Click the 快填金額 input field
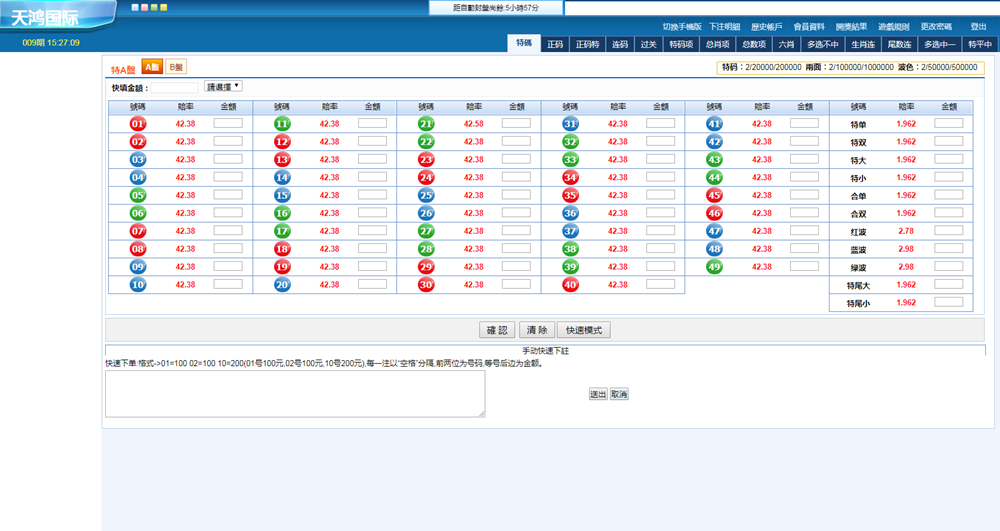Viewport: 1000px width, 531px height. 173,88
